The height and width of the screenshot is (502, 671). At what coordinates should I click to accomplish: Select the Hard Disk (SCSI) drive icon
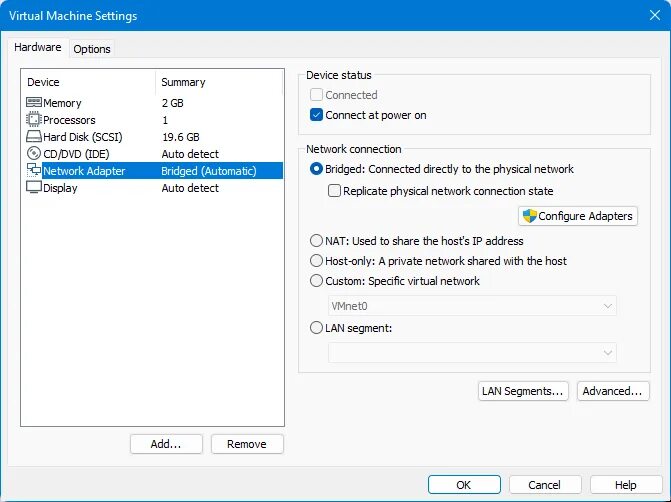click(34, 137)
